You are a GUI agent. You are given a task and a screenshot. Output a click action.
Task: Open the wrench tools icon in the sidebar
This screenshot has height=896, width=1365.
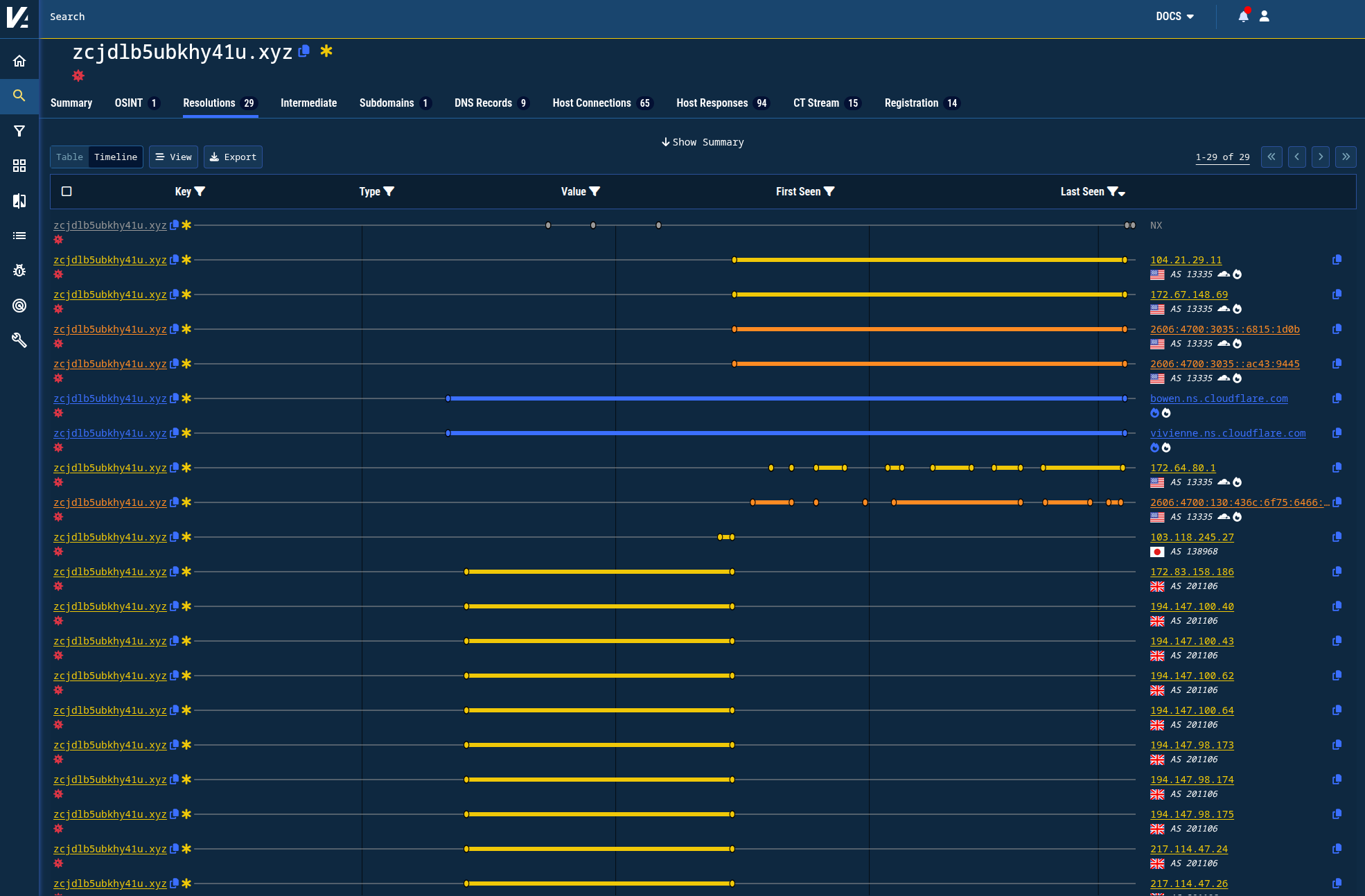(x=19, y=340)
